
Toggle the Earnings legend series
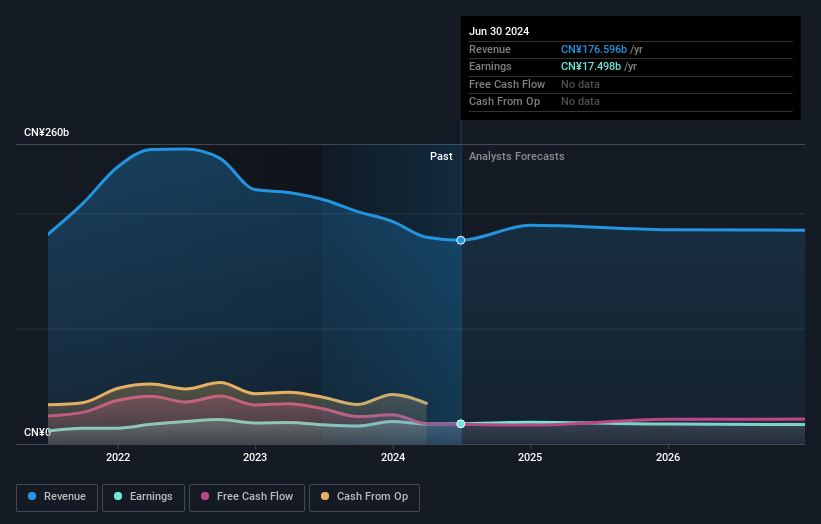point(143,497)
